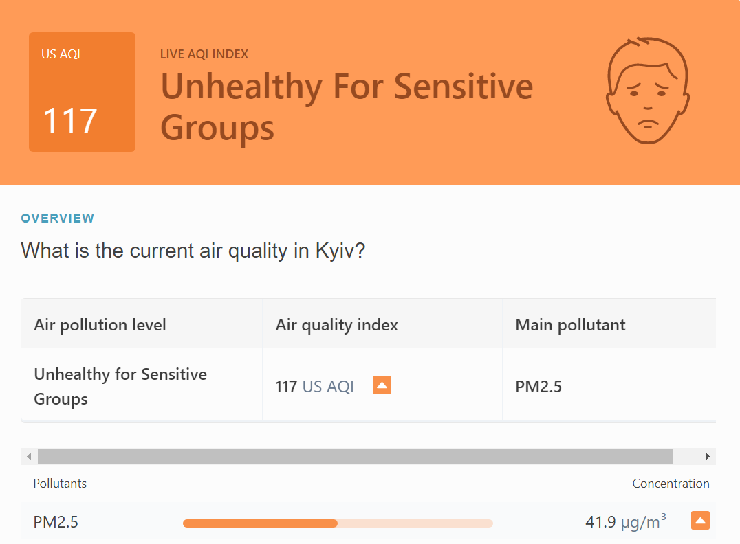The height and width of the screenshot is (544, 740).
Task: Click the PM2.5 main pollutant cell
Action: click(538, 386)
